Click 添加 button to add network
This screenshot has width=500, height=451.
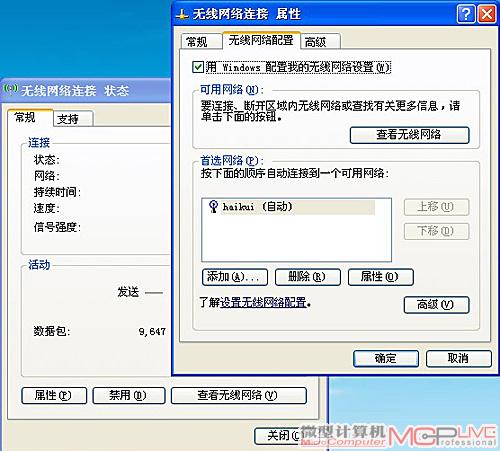click(235, 277)
